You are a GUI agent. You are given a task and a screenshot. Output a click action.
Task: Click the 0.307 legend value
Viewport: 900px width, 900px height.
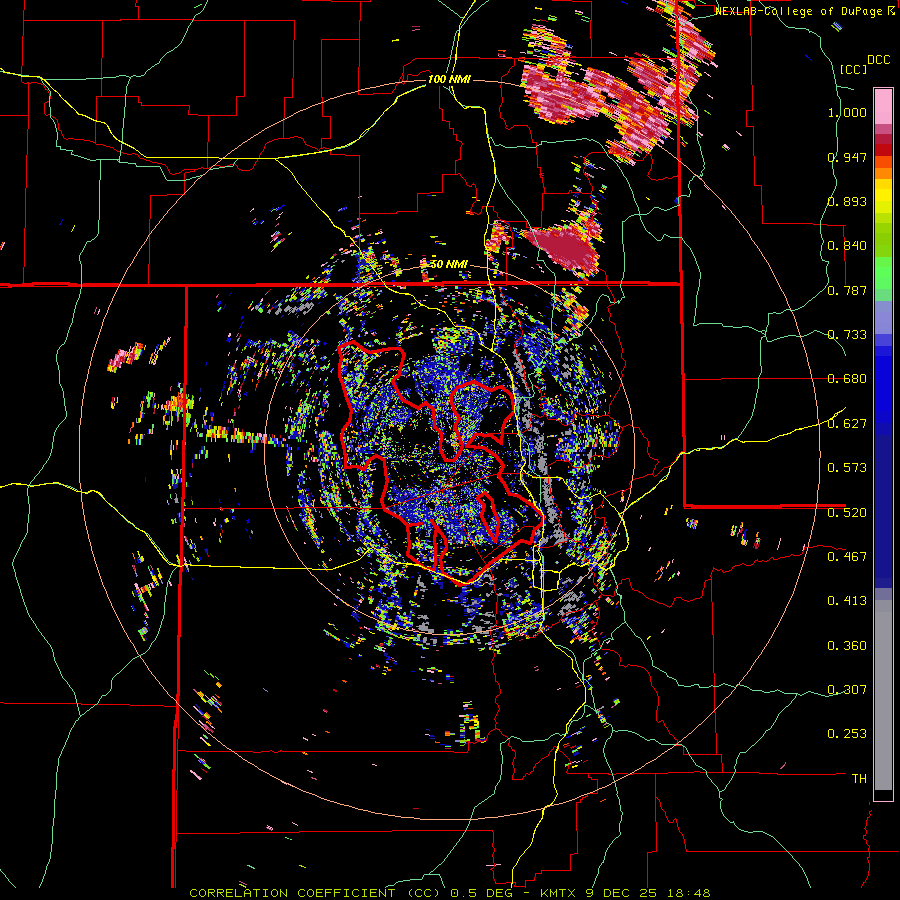click(847, 689)
